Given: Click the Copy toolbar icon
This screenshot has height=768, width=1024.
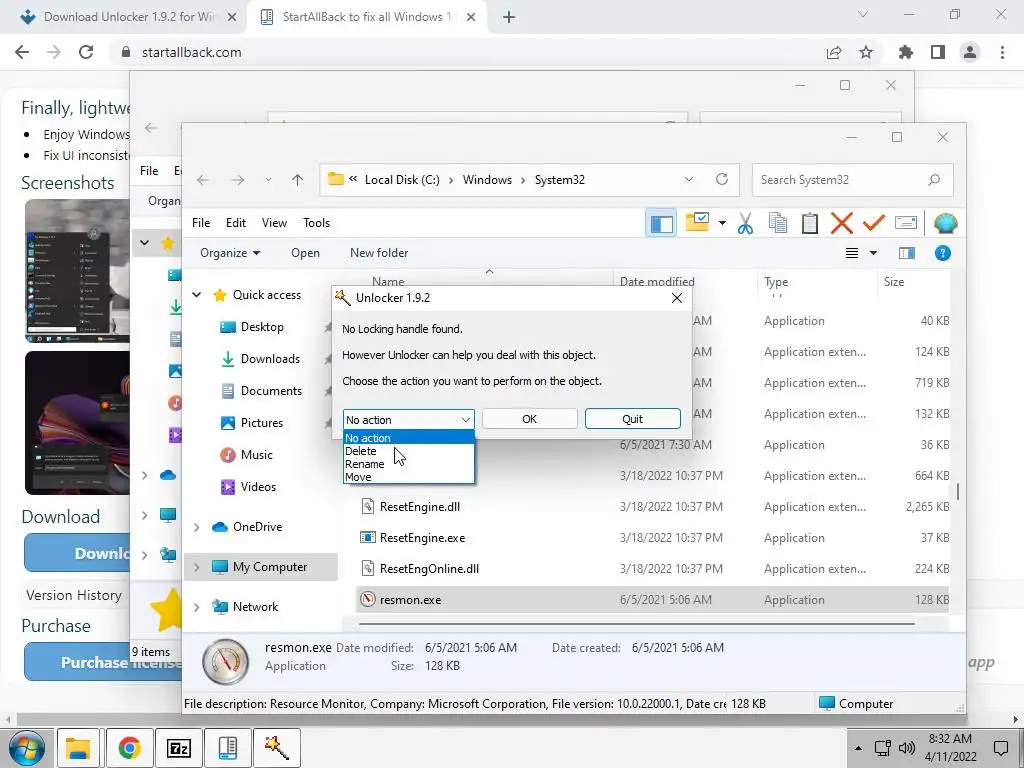Looking at the screenshot, I should 777,223.
